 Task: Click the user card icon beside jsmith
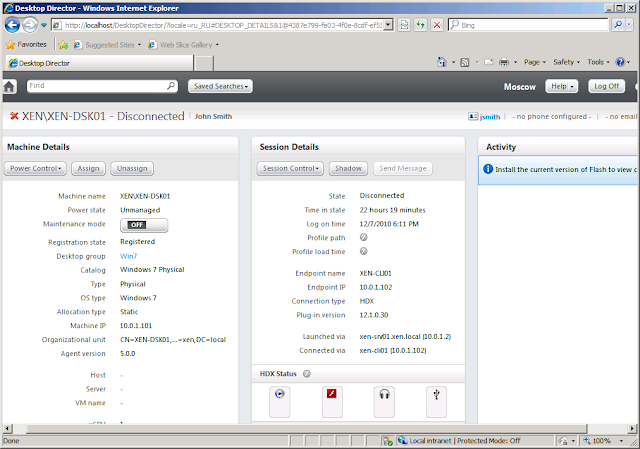(473, 116)
